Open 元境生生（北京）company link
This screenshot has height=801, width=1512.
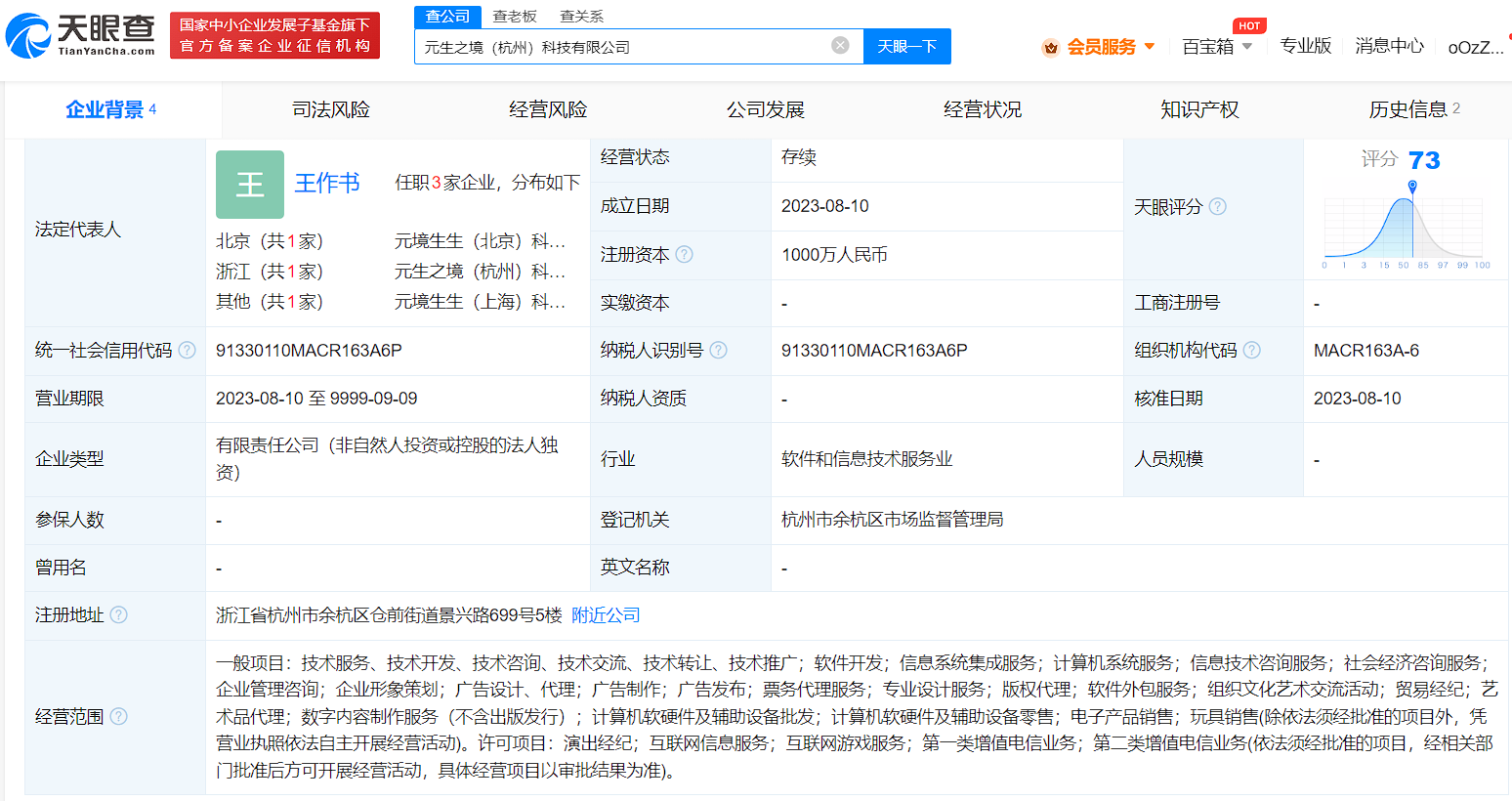click(x=480, y=241)
